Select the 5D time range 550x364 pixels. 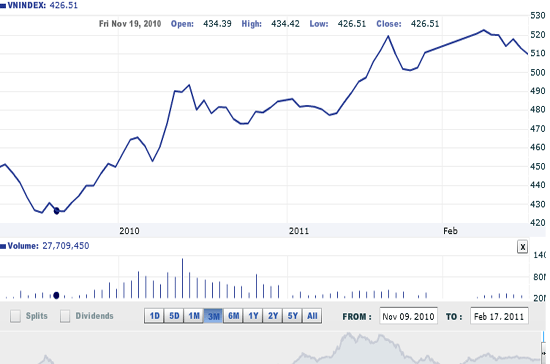pyautogui.click(x=174, y=316)
